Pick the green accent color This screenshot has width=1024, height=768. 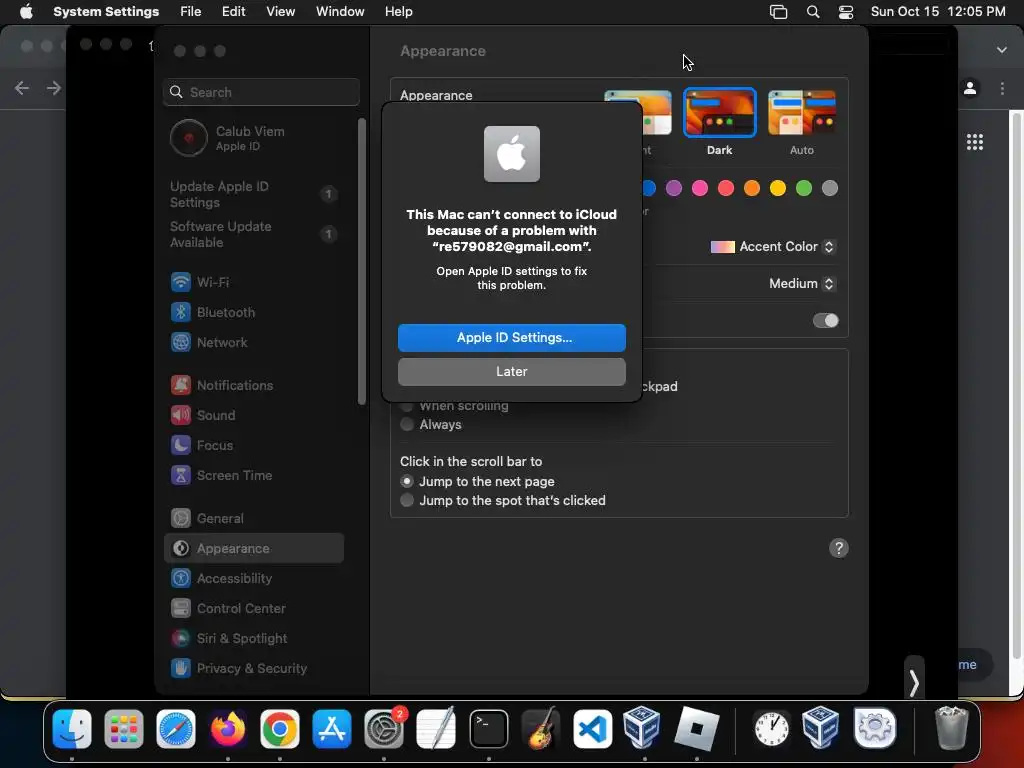coord(803,189)
